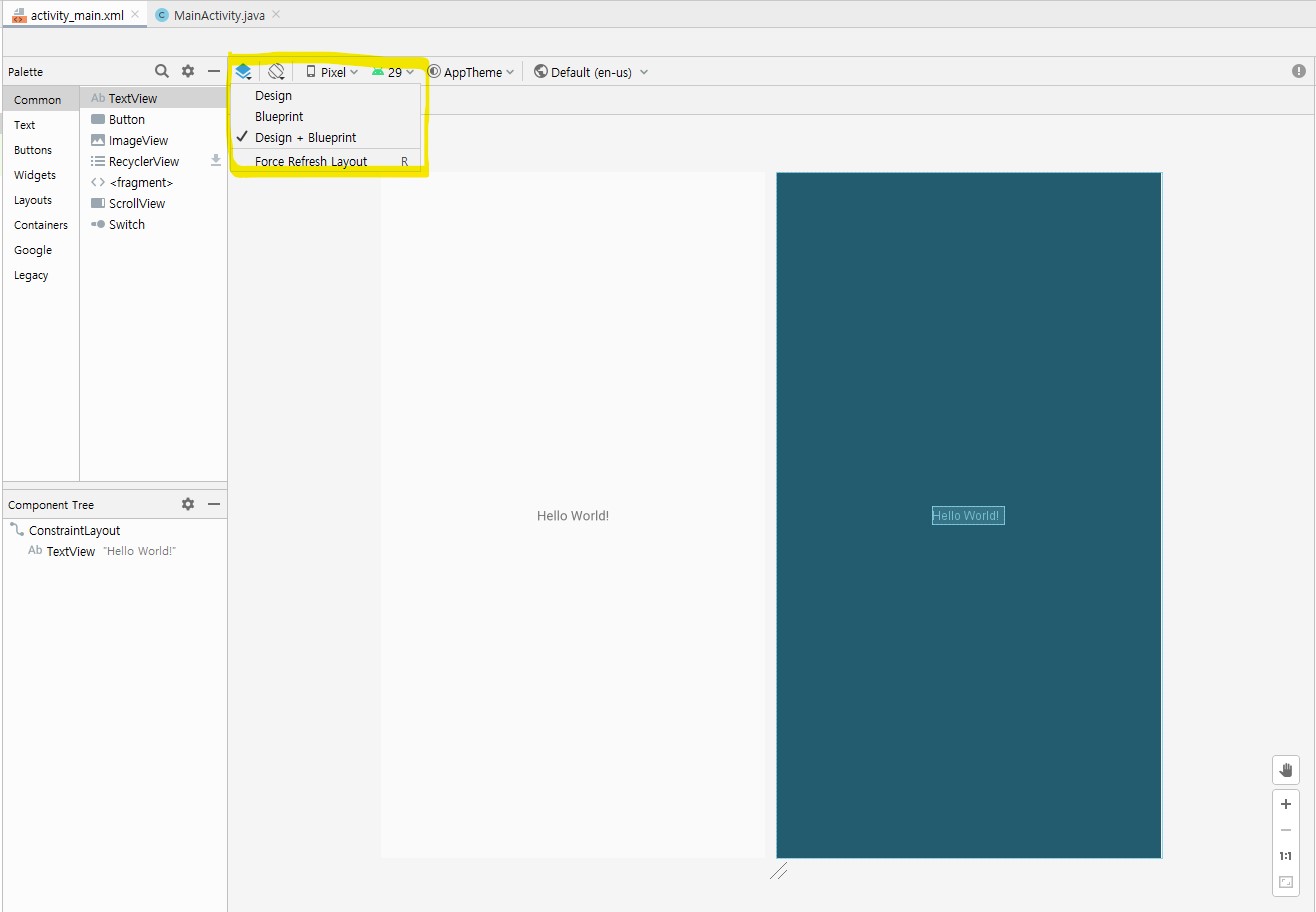Select the Widgets palette category

41,175
